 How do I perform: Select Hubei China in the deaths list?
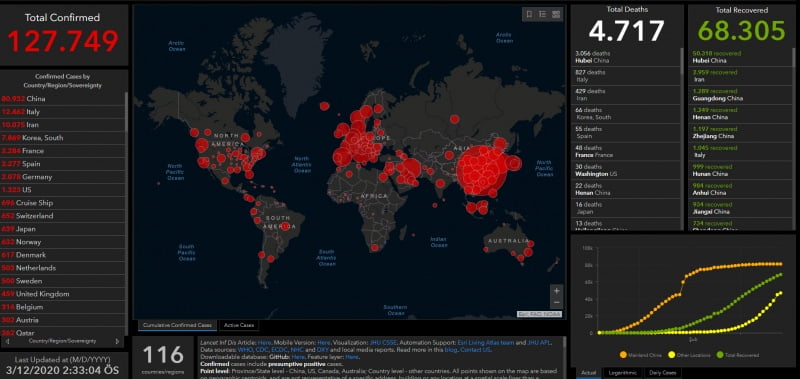pos(626,57)
